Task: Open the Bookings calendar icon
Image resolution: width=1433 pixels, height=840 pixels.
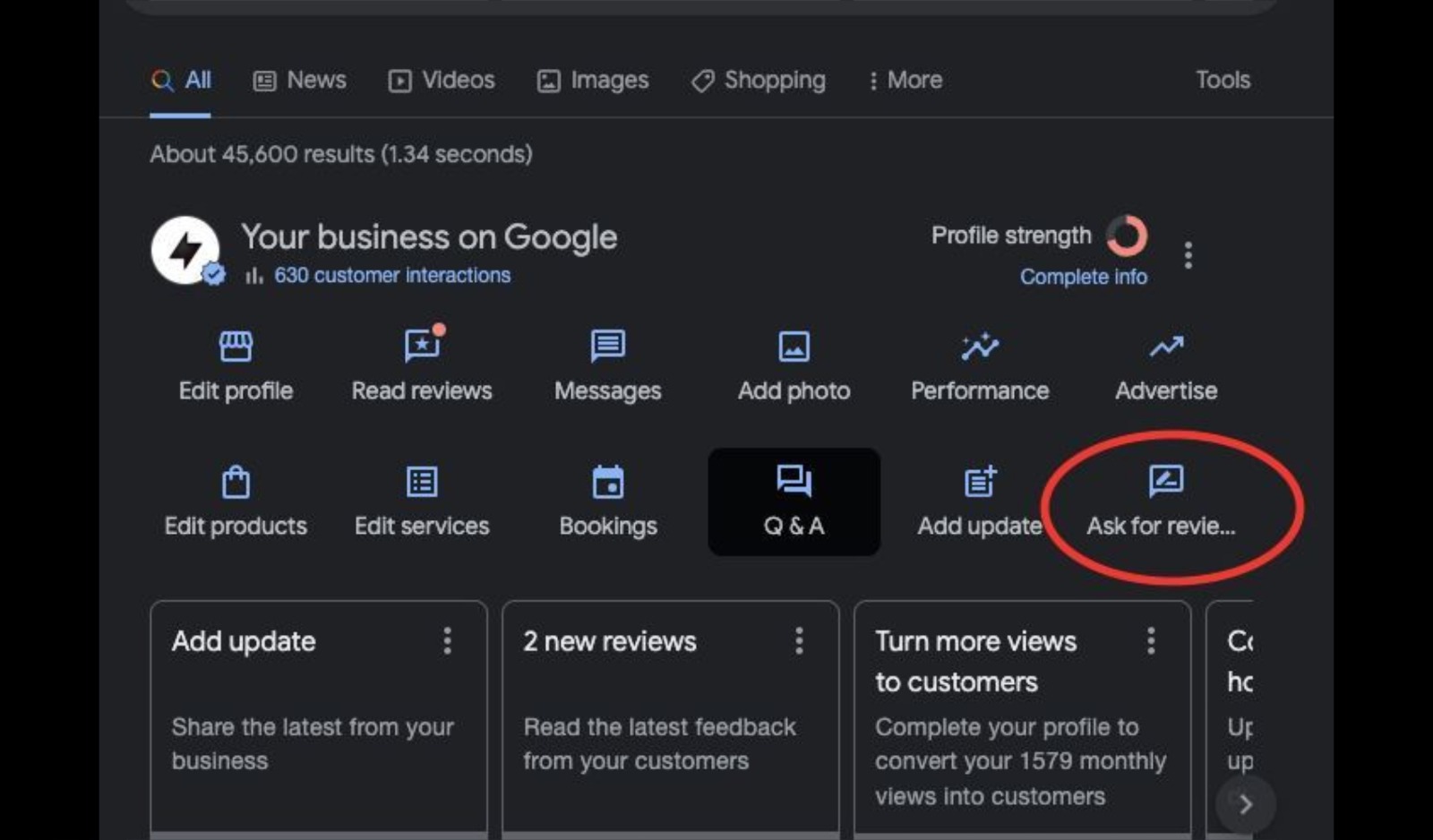Action: [x=608, y=482]
